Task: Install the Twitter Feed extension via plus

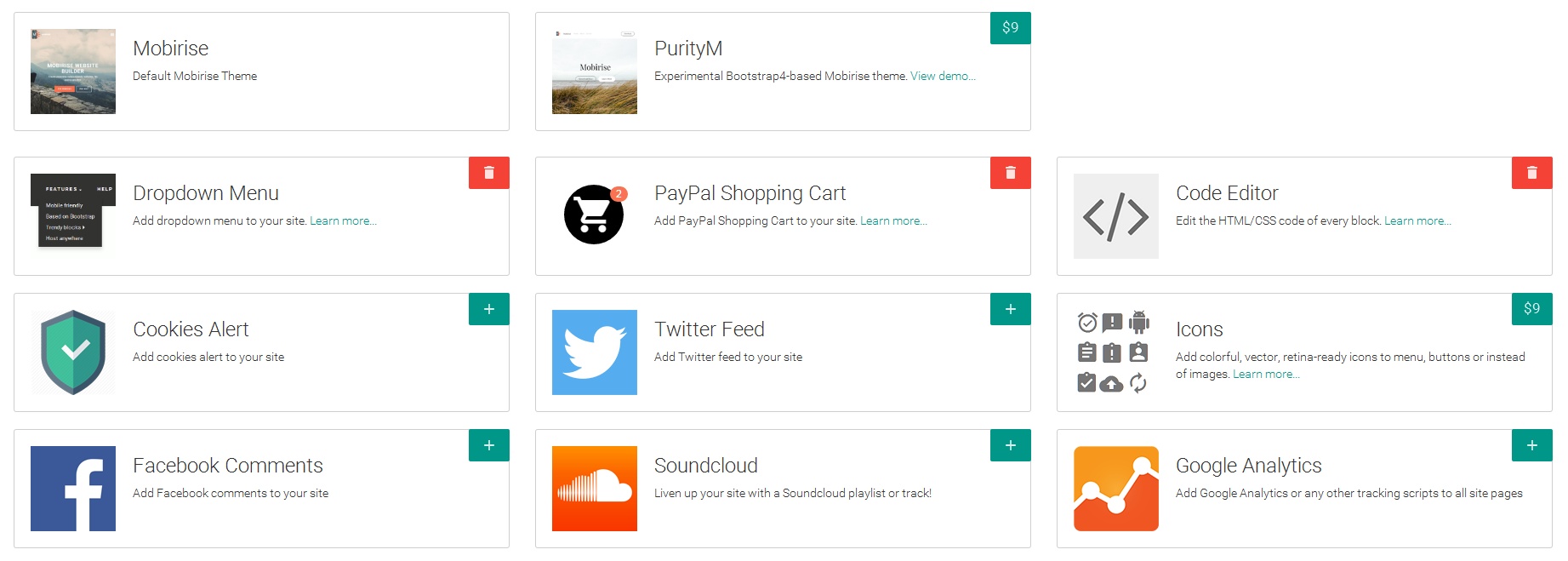Action: [x=1011, y=309]
